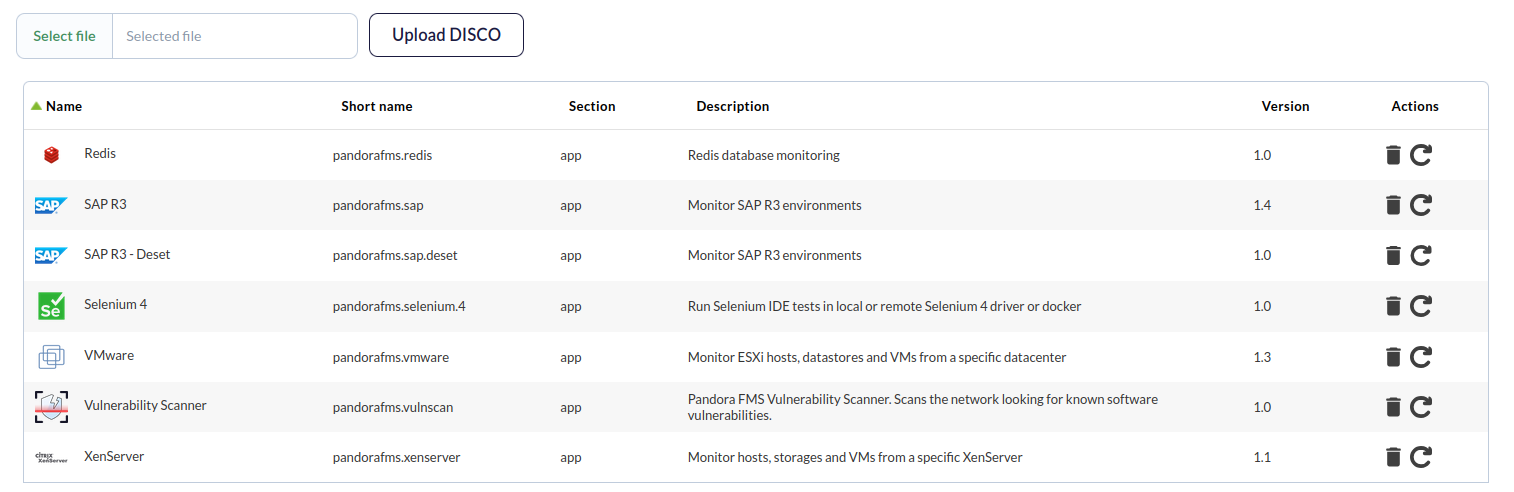Click short name pandorafms.sap

[378, 206]
